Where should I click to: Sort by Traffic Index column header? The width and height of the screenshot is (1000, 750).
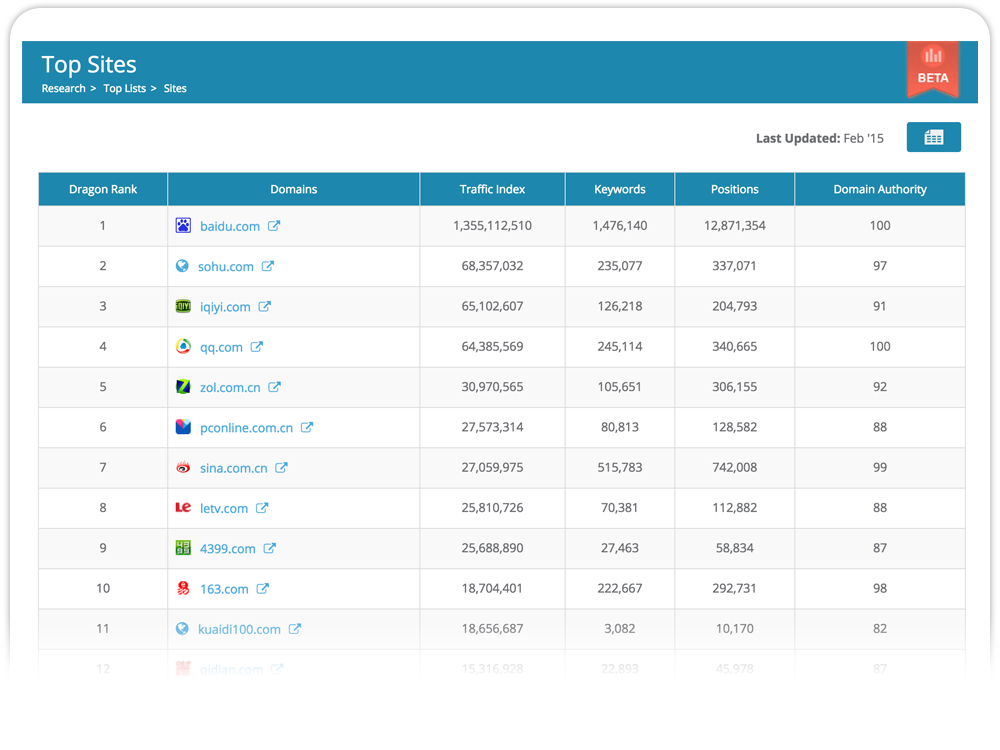tap(492, 189)
